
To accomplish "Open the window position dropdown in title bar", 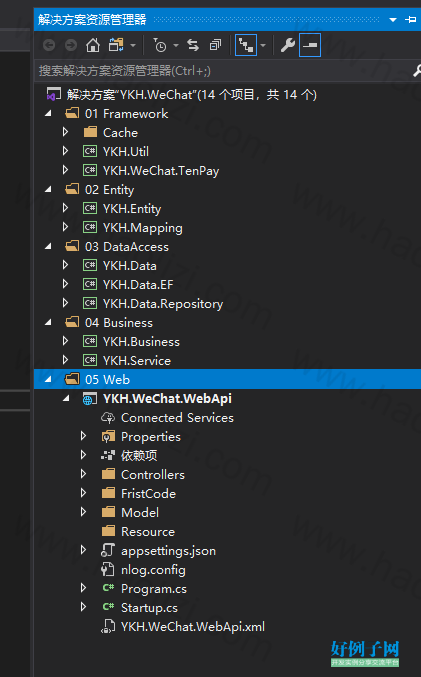I will [x=393, y=20].
